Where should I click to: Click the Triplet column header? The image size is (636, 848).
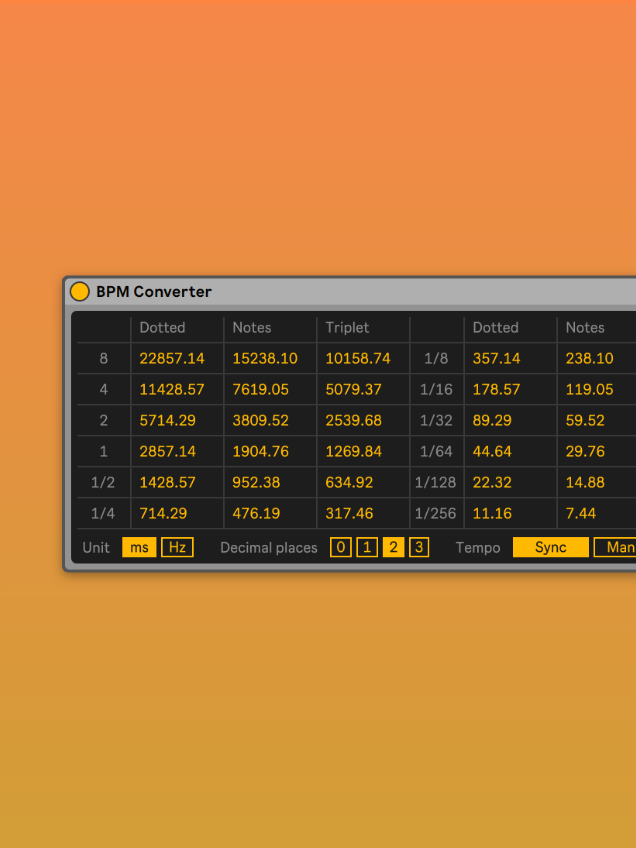click(347, 328)
